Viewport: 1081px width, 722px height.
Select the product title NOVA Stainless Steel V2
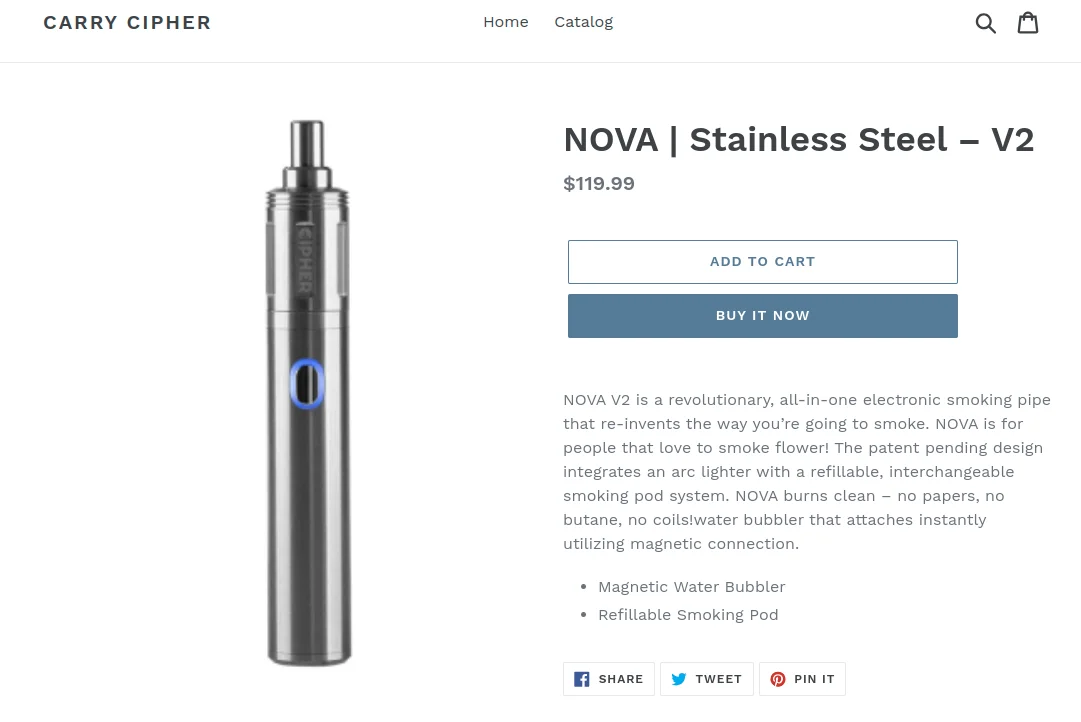click(798, 139)
